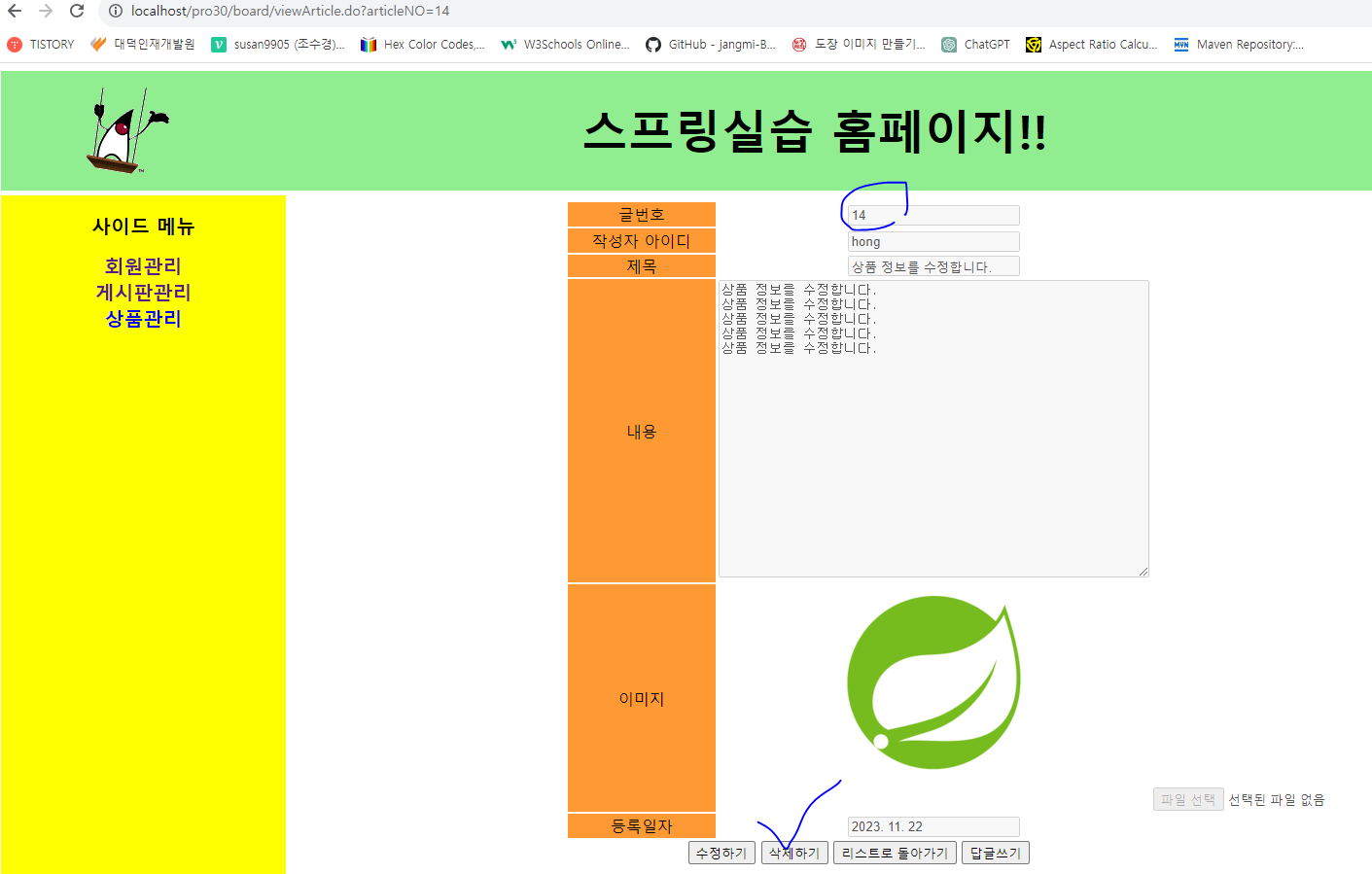Click the 작성자 아이디 field showing hong
The height and width of the screenshot is (874, 1372).
933,241
